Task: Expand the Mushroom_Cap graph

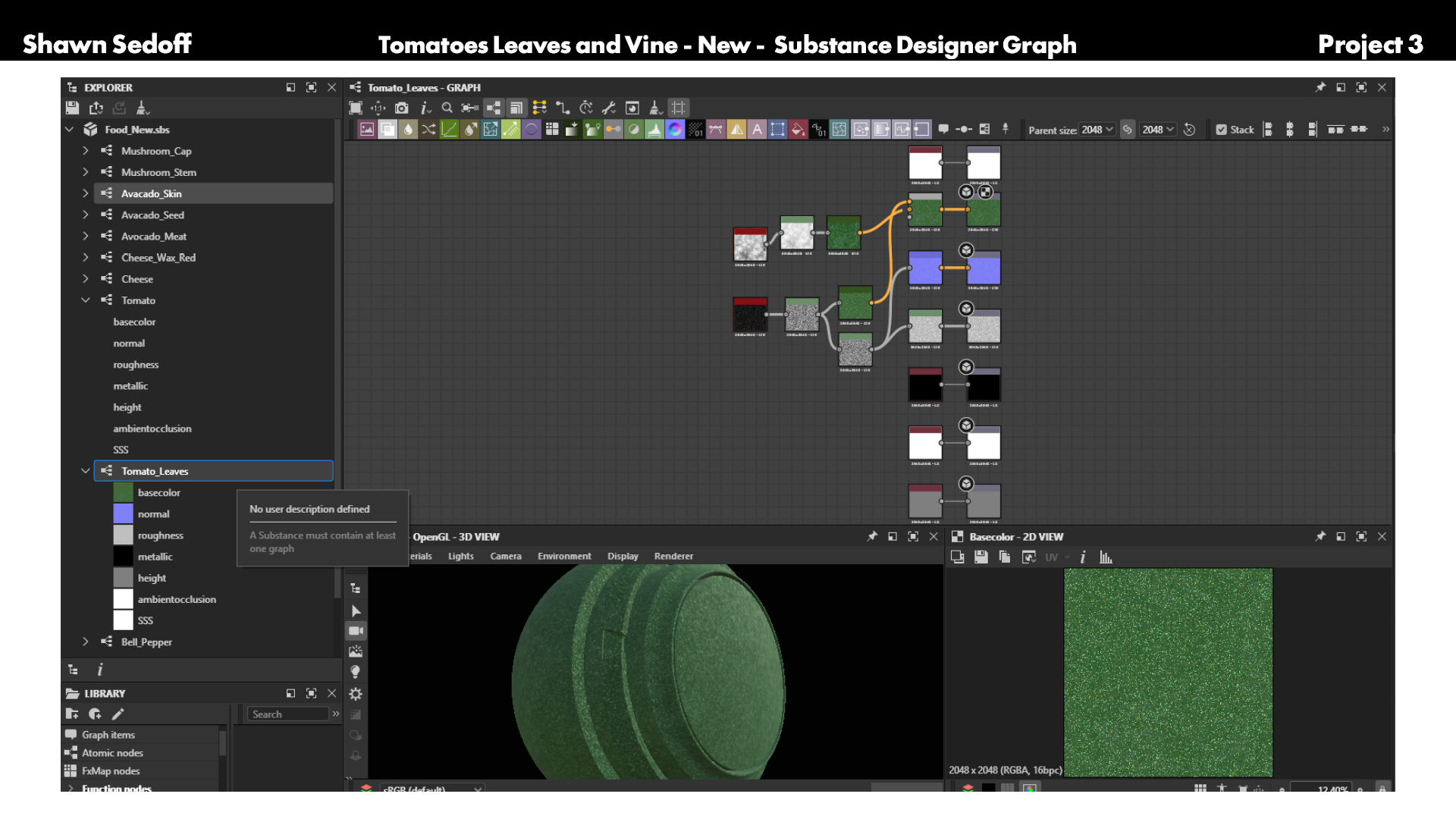Action: (86, 151)
